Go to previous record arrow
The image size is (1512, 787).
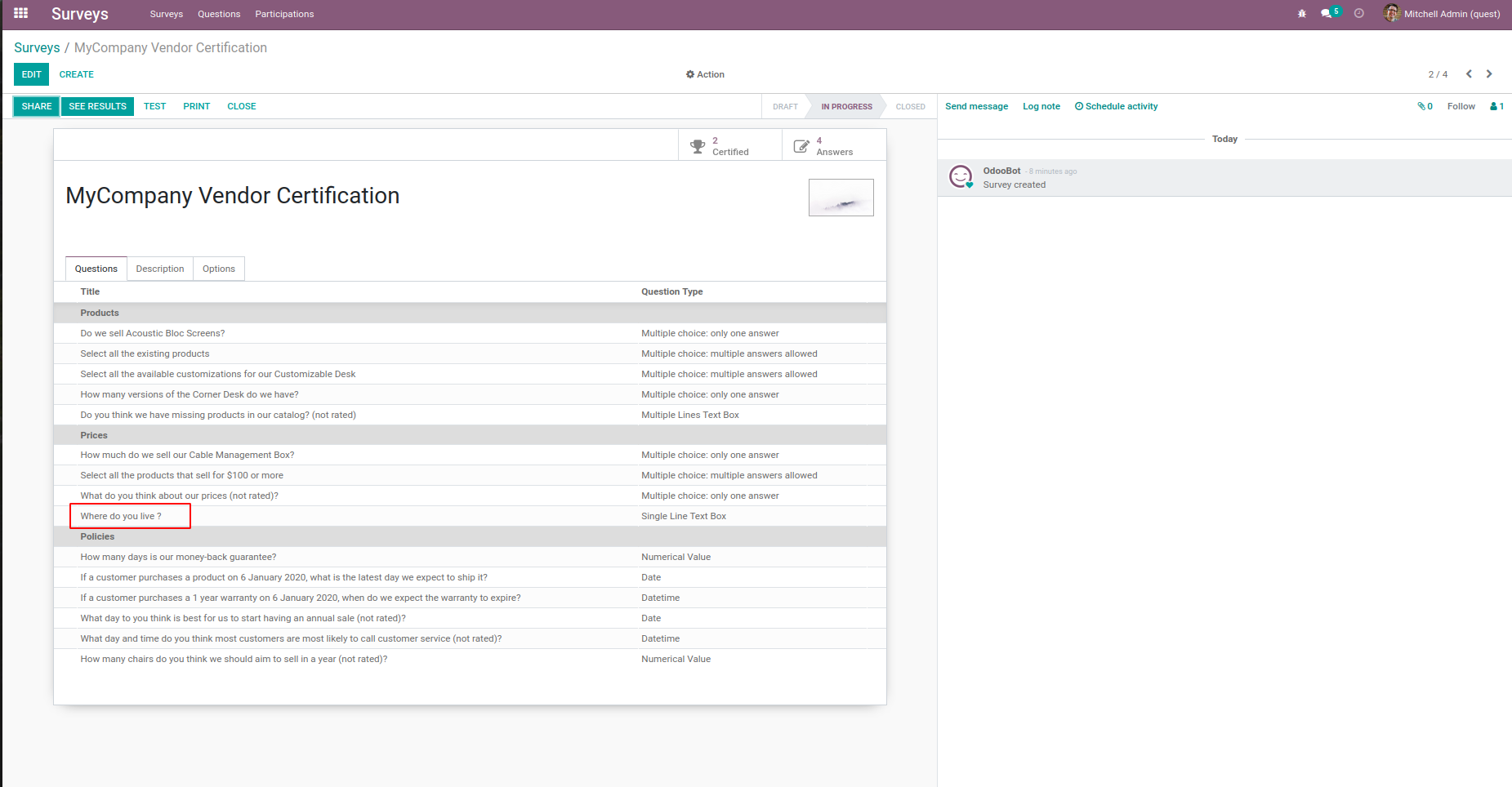(1469, 74)
